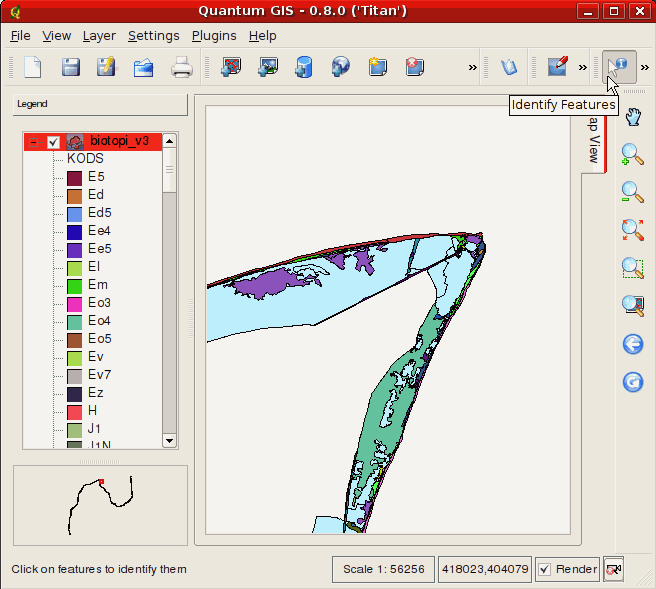Image resolution: width=656 pixels, height=589 pixels.
Task: Click the Add Raster Layer icon
Action: pyautogui.click(x=268, y=67)
